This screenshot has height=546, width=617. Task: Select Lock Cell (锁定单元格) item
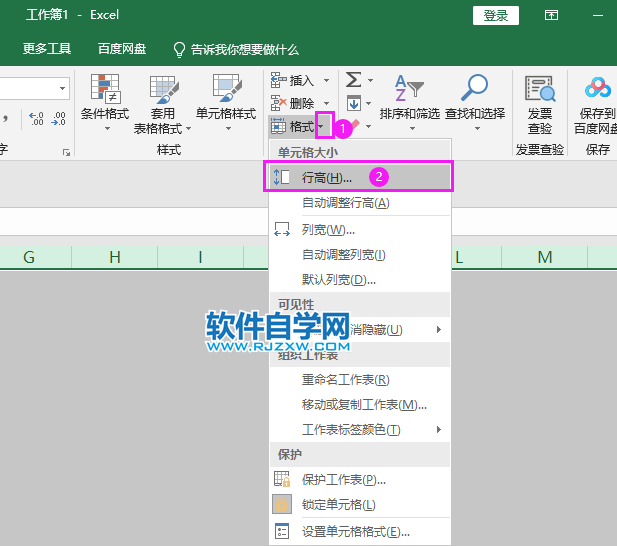point(360,504)
